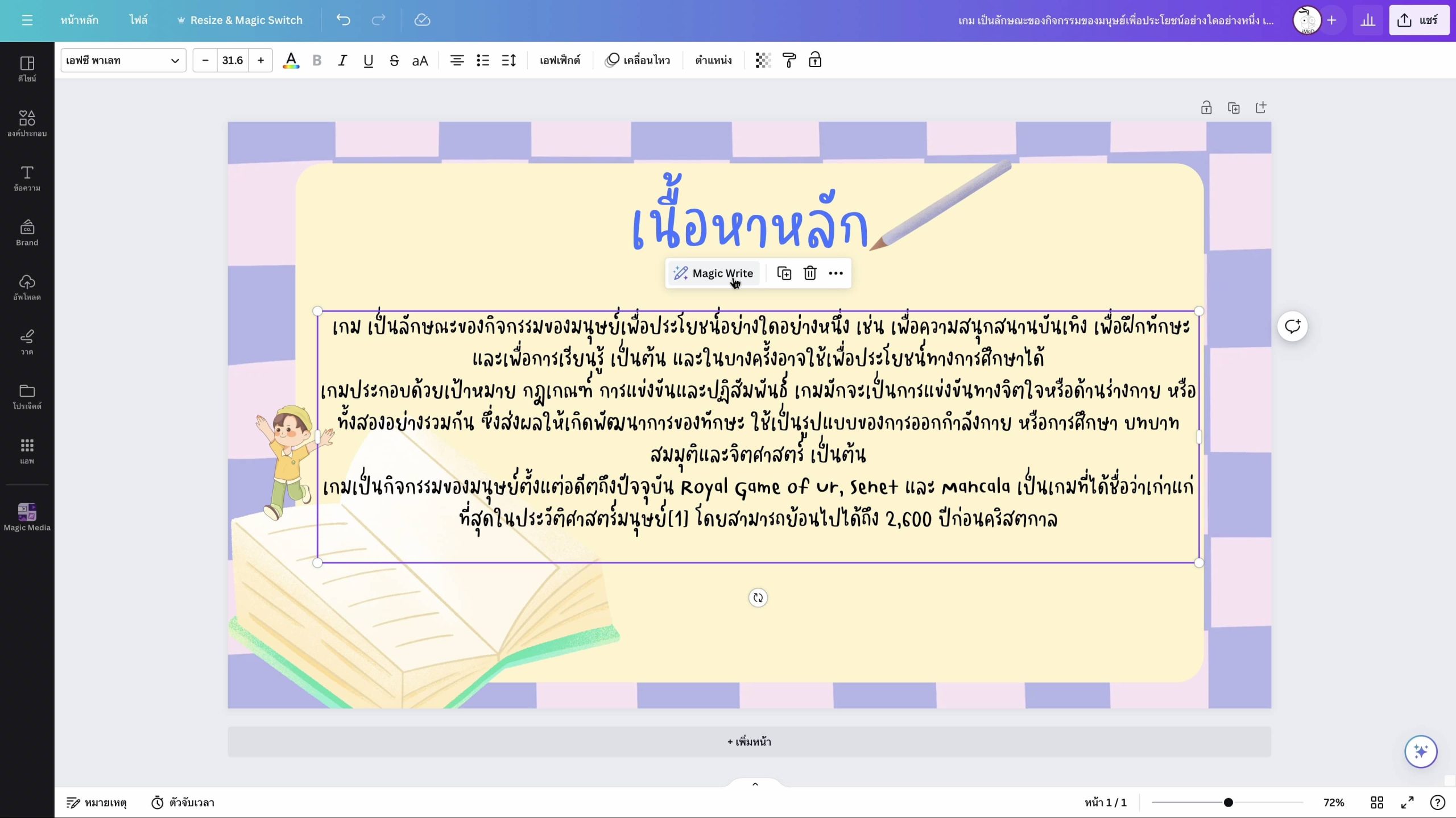Duplicate the selected text element

tap(784, 273)
